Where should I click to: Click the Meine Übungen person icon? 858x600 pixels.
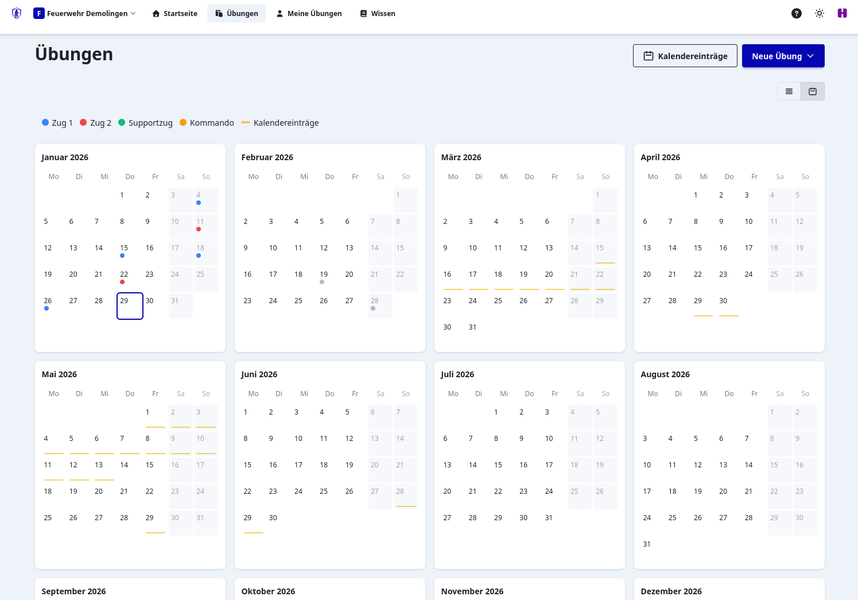(x=282, y=13)
